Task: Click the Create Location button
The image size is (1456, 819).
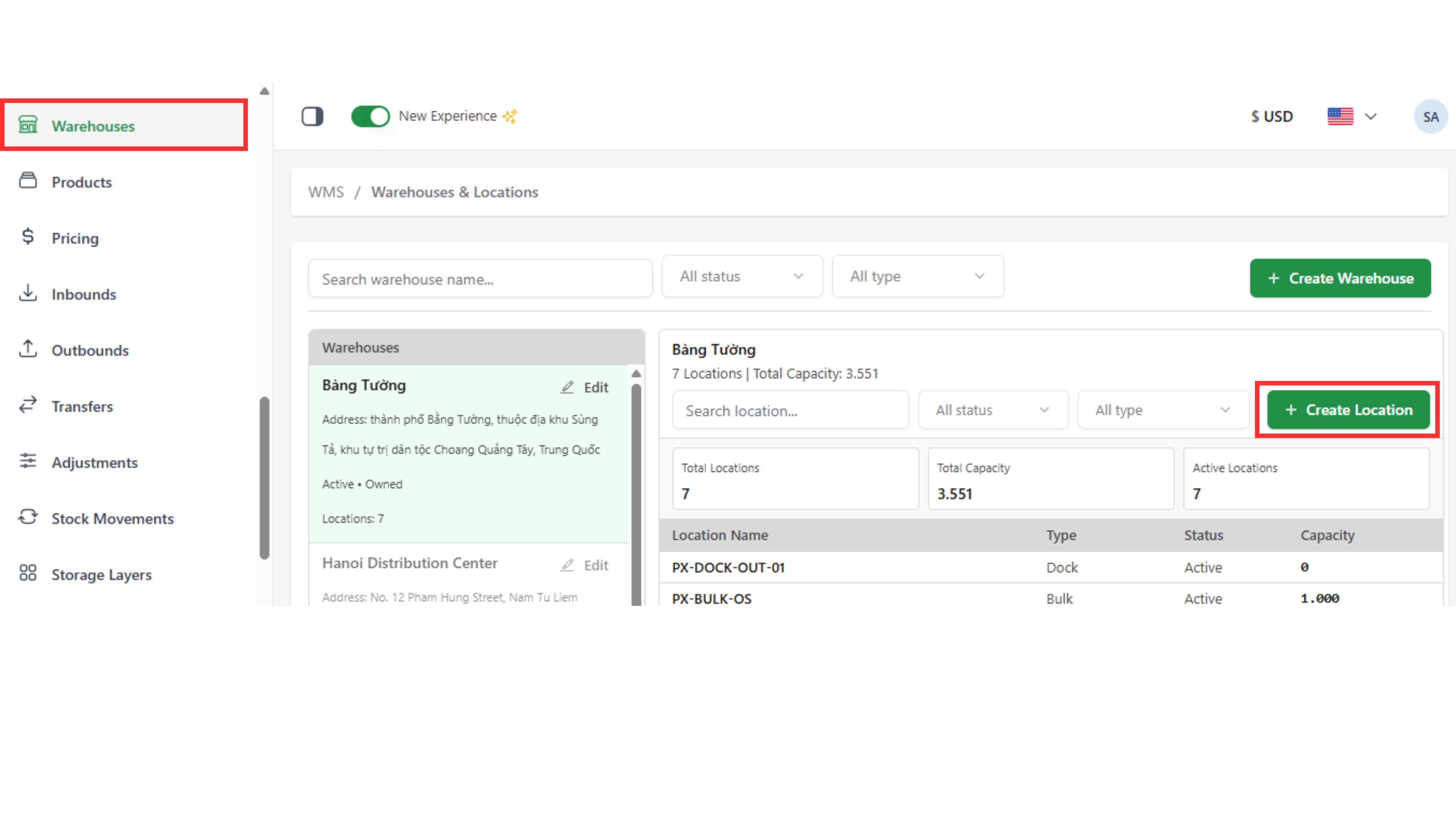Action: tap(1348, 410)
